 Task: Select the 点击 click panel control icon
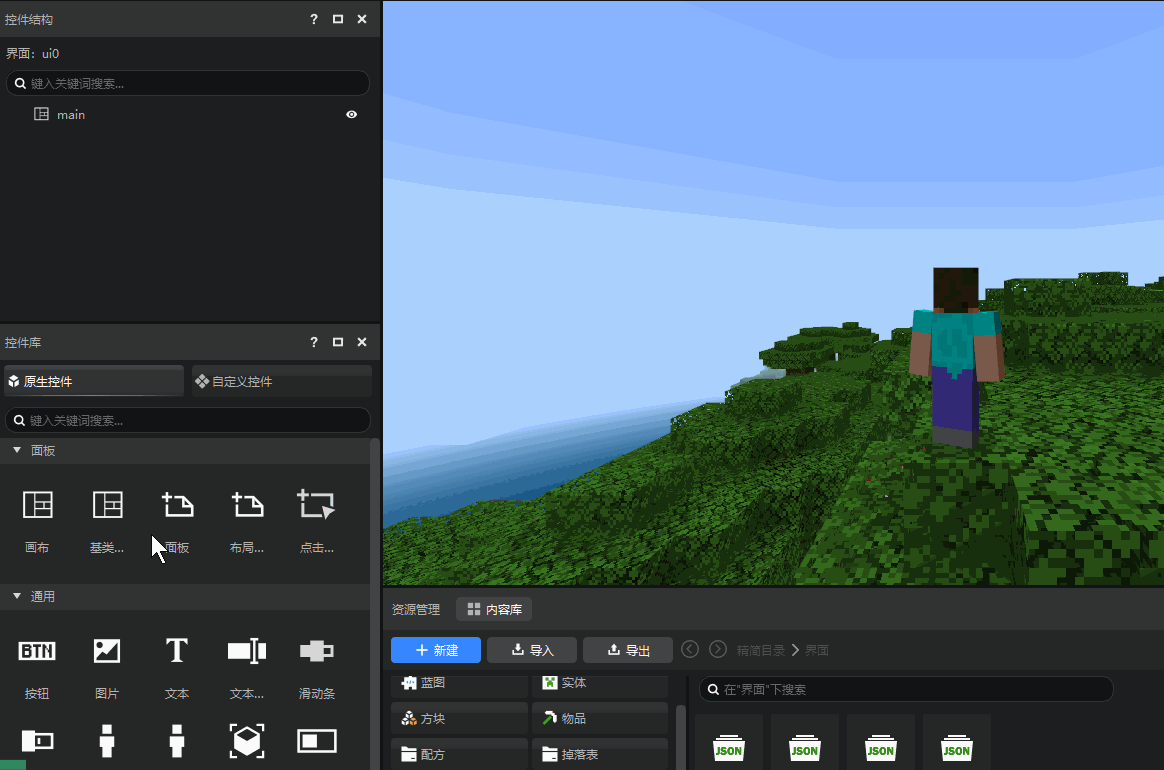pyautogui.click(x=316, y=505)
